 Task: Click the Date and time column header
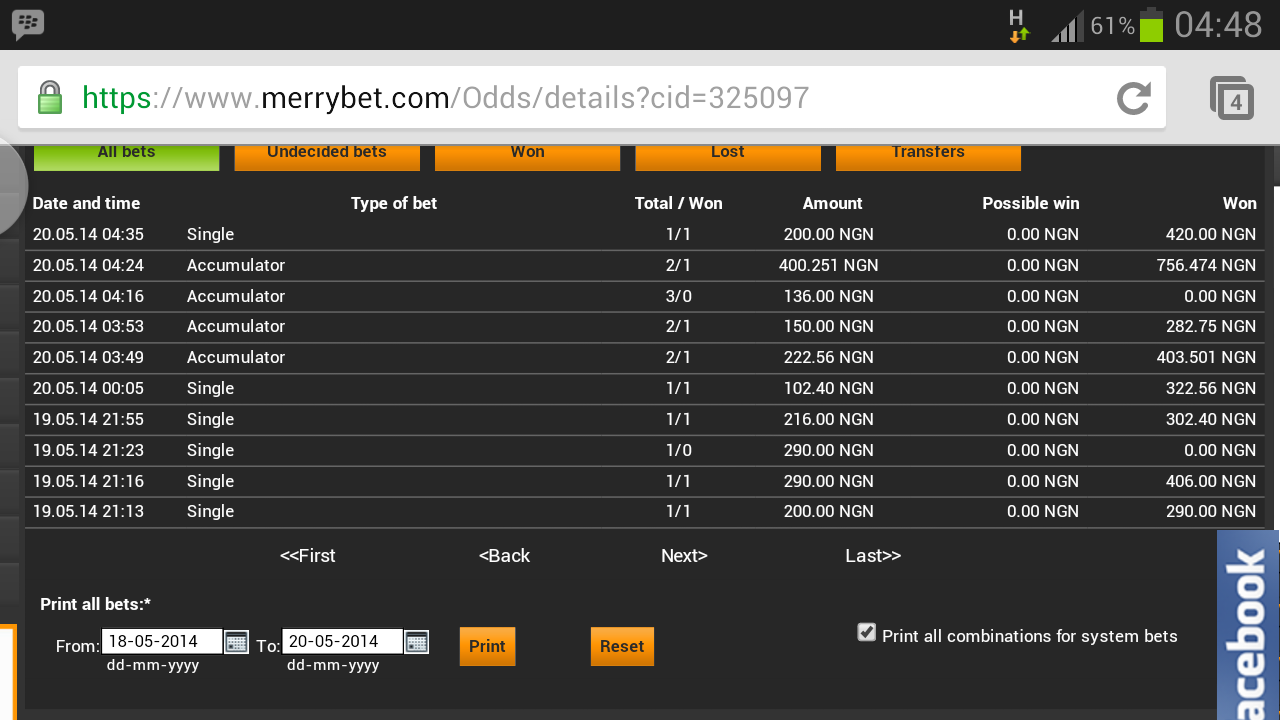pyautogui.click(x=86, y=203)
